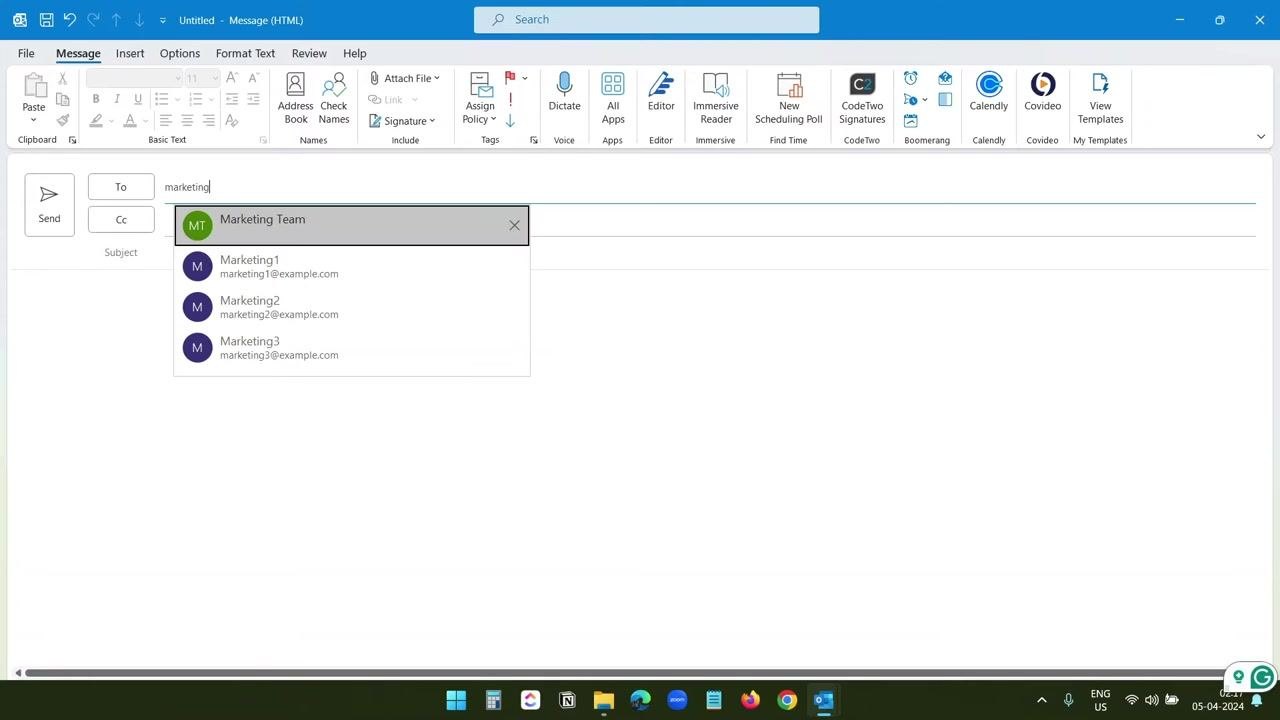1280x720 pixels.
Task: Open the Help tab
Action: (355, 53)
